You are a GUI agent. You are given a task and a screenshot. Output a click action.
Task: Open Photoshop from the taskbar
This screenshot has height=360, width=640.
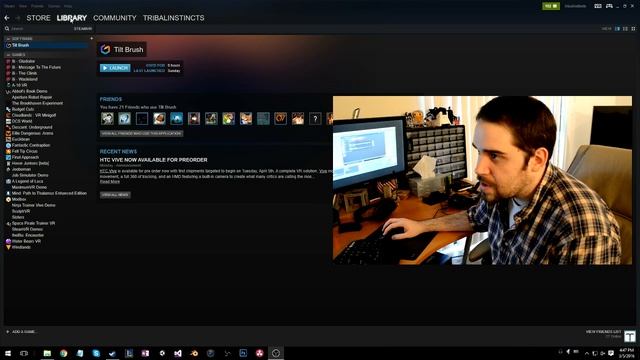click(243, 353)
